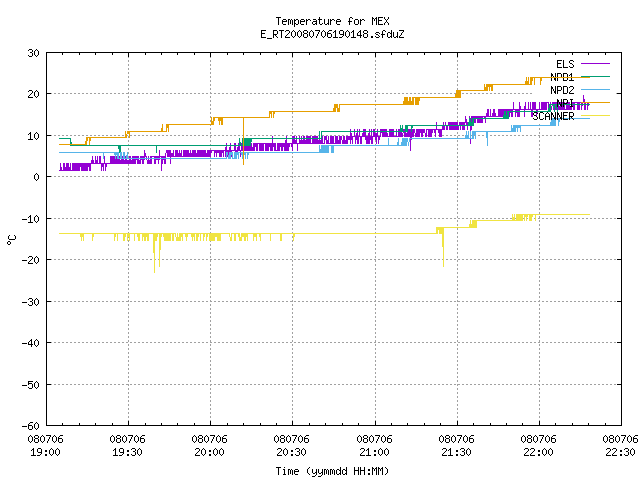Click the '20:00' x-axis time label
The height and width of the screenshot is (480, 640).
point(209,452)
